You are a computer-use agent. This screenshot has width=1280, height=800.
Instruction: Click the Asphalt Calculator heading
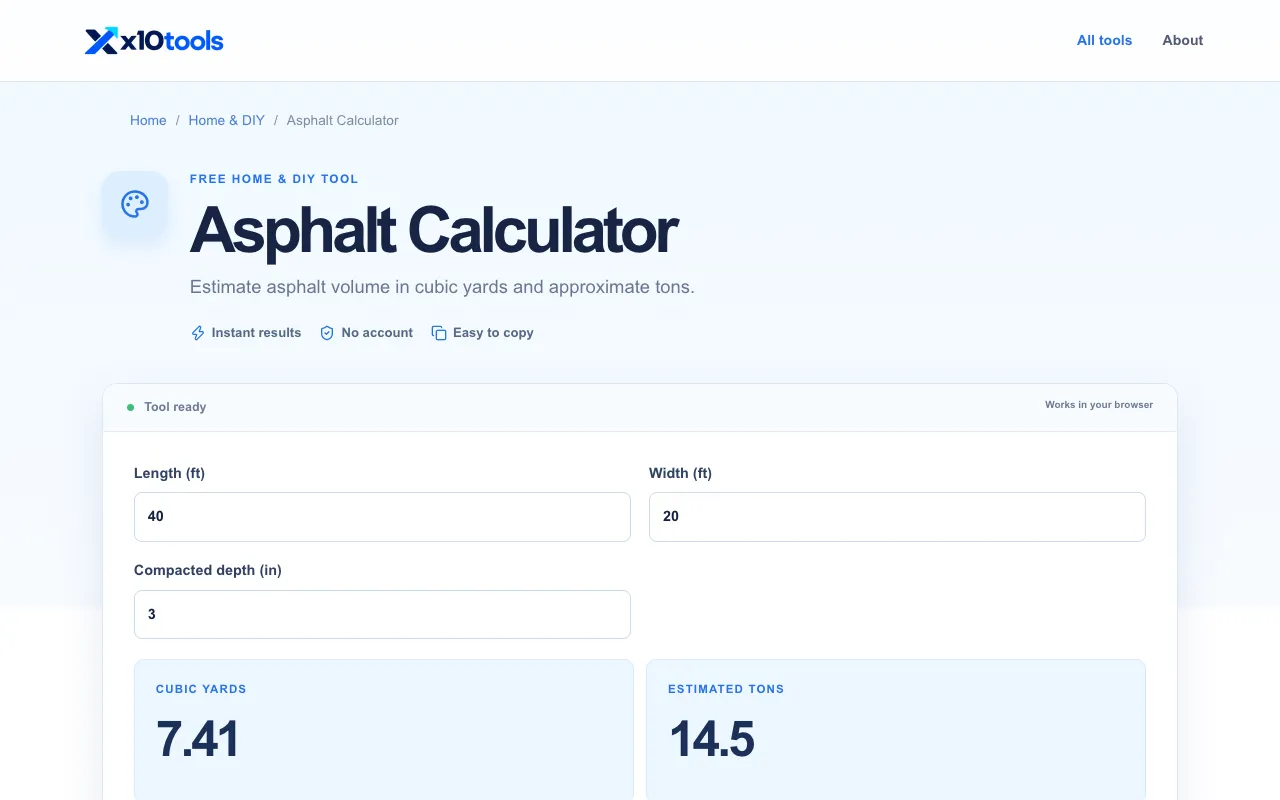pos(434,230)
